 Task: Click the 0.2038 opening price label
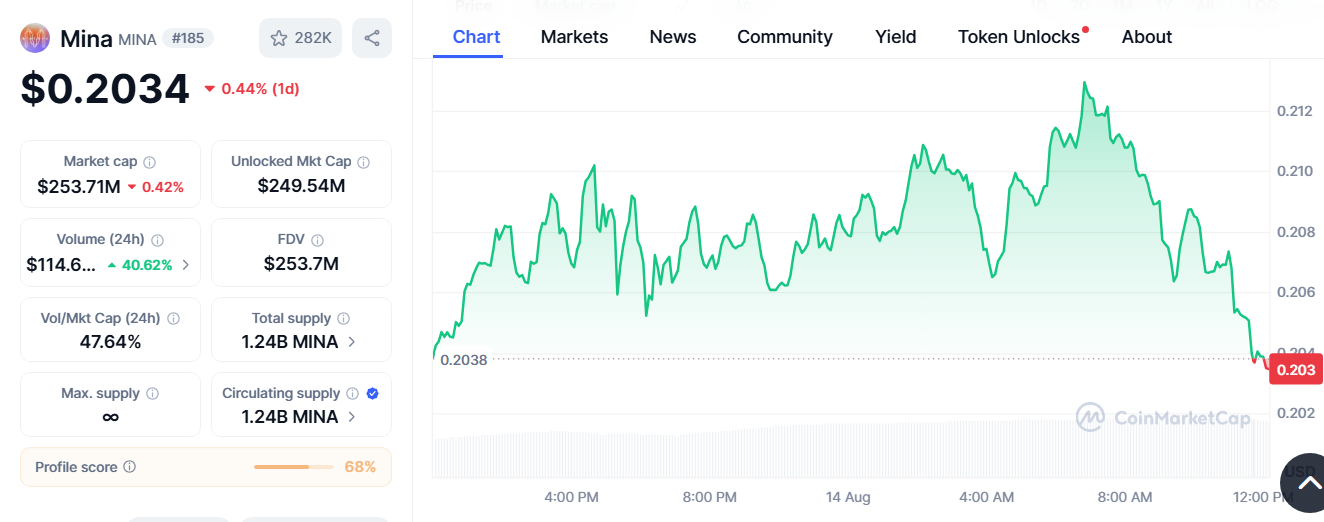click(464, 360)
